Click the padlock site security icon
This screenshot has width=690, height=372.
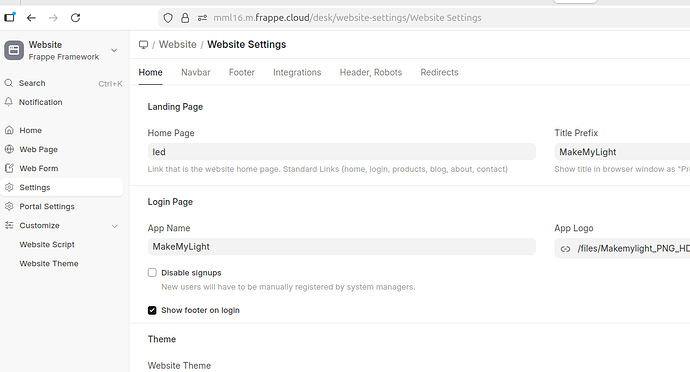[x=185, y=18]
